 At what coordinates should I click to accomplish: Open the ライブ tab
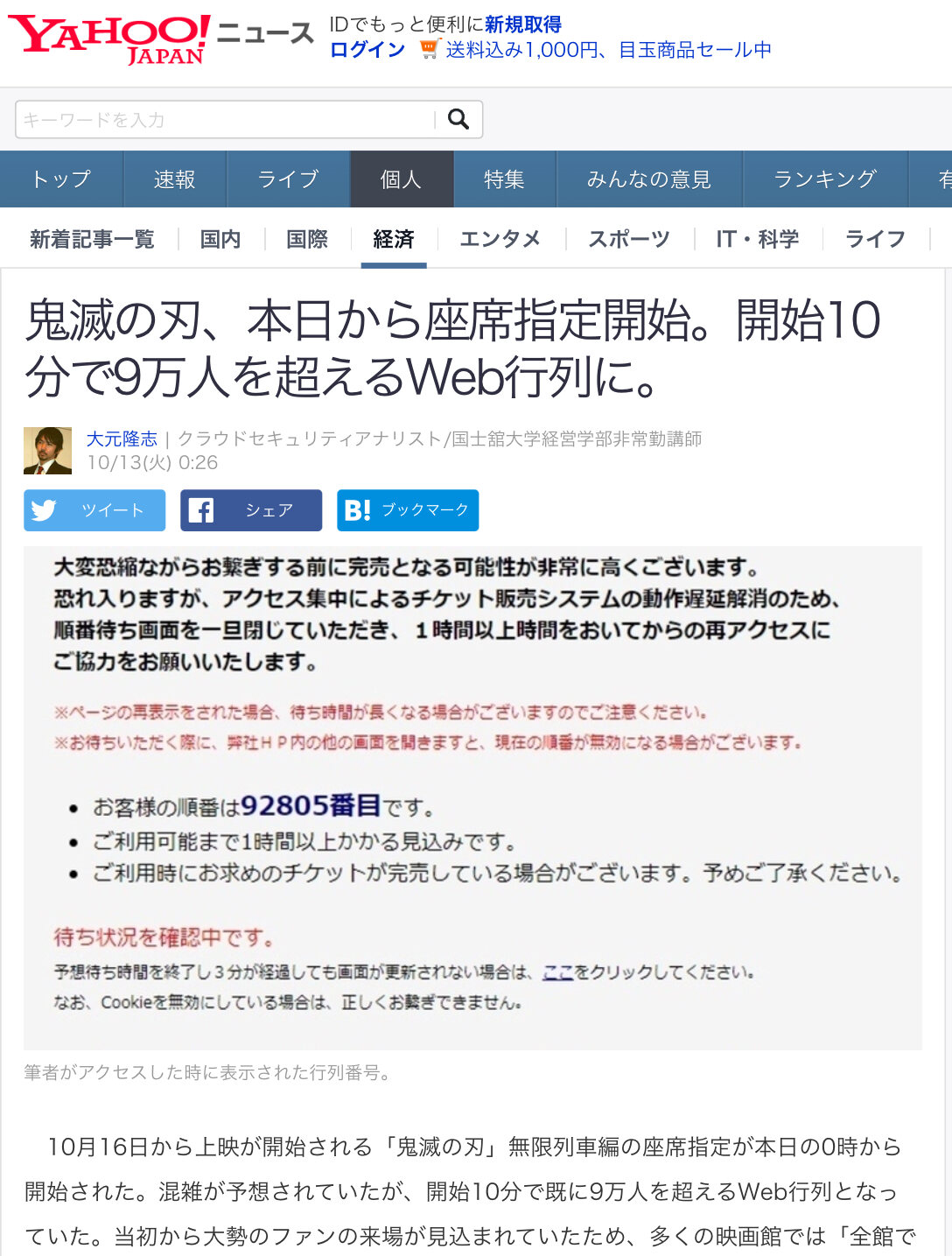(288, 179)
